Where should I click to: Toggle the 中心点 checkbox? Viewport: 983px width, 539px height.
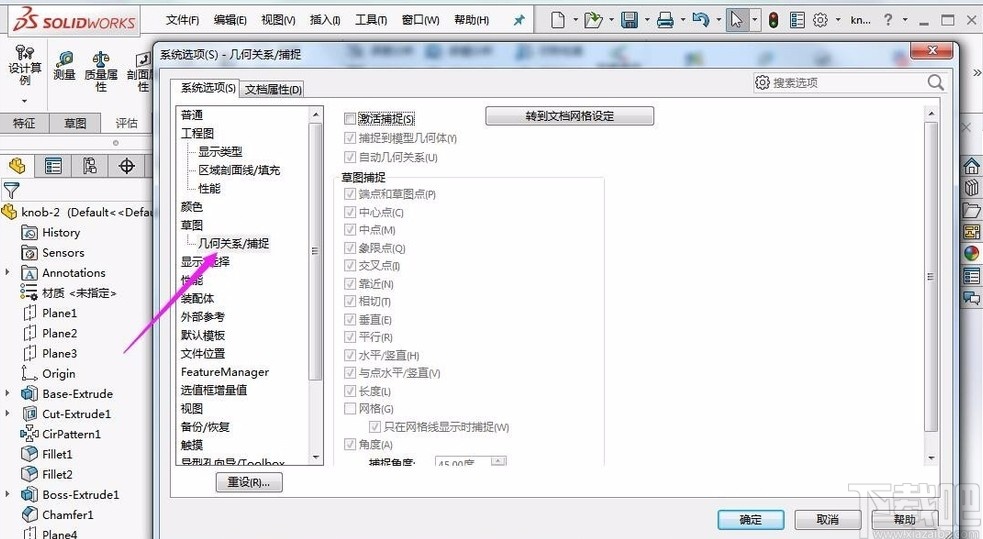click(x=350, y=212)
